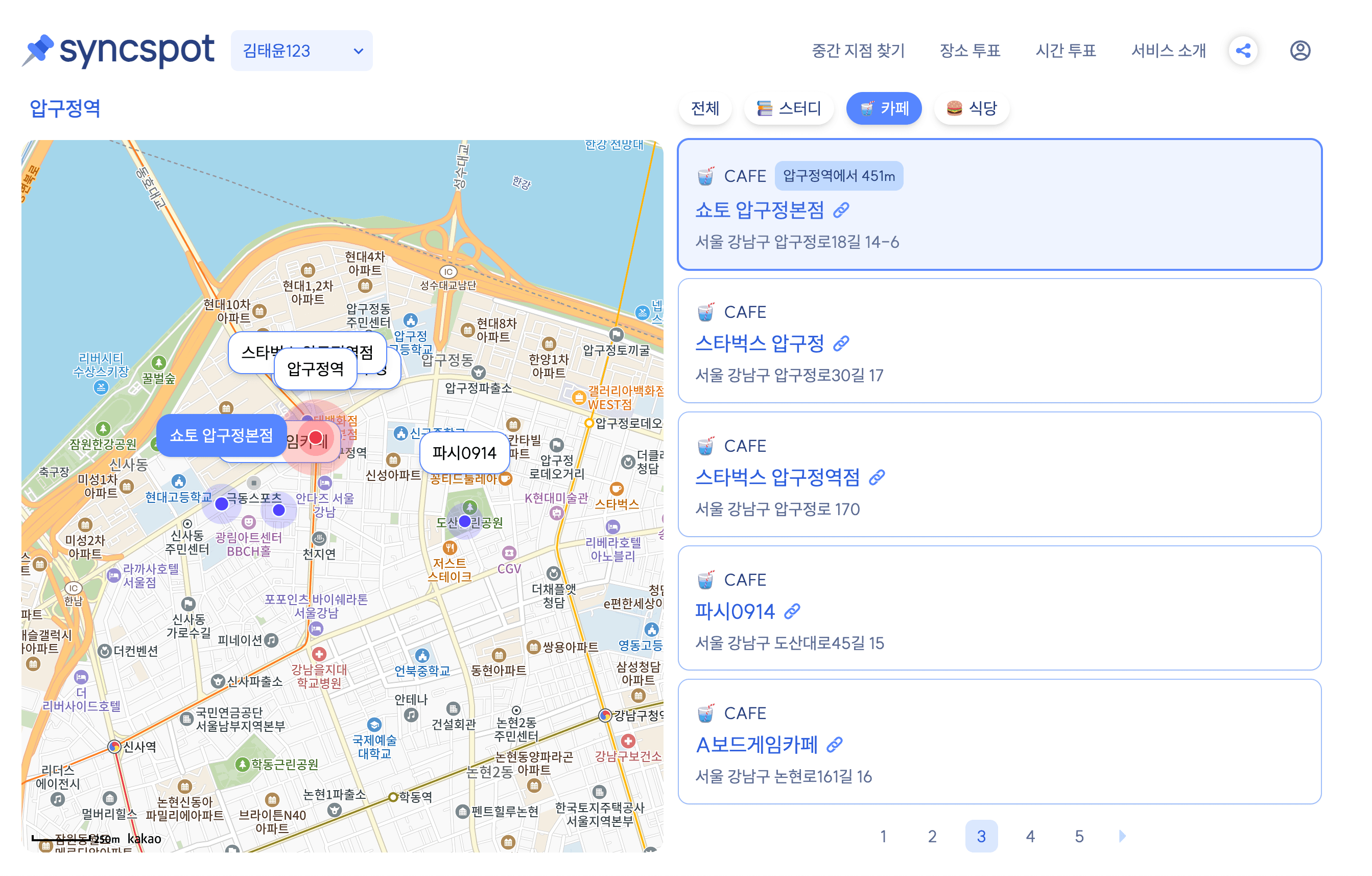Click the 스타벅스 압구정역점 title
This screenshot has height=876, width=1372.
[777, 478]
